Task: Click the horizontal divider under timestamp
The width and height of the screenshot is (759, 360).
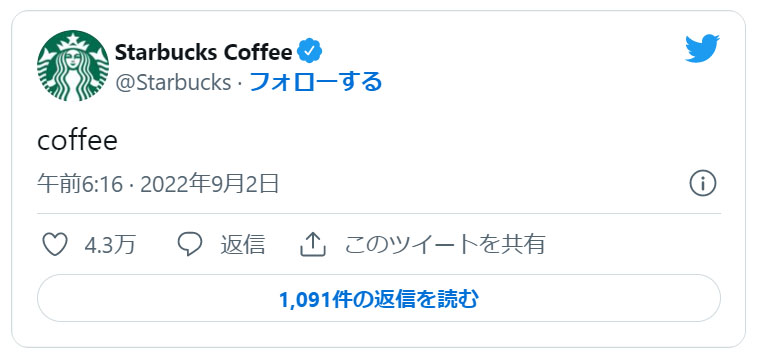Action: pyautogui.click(x=379, y=213)
